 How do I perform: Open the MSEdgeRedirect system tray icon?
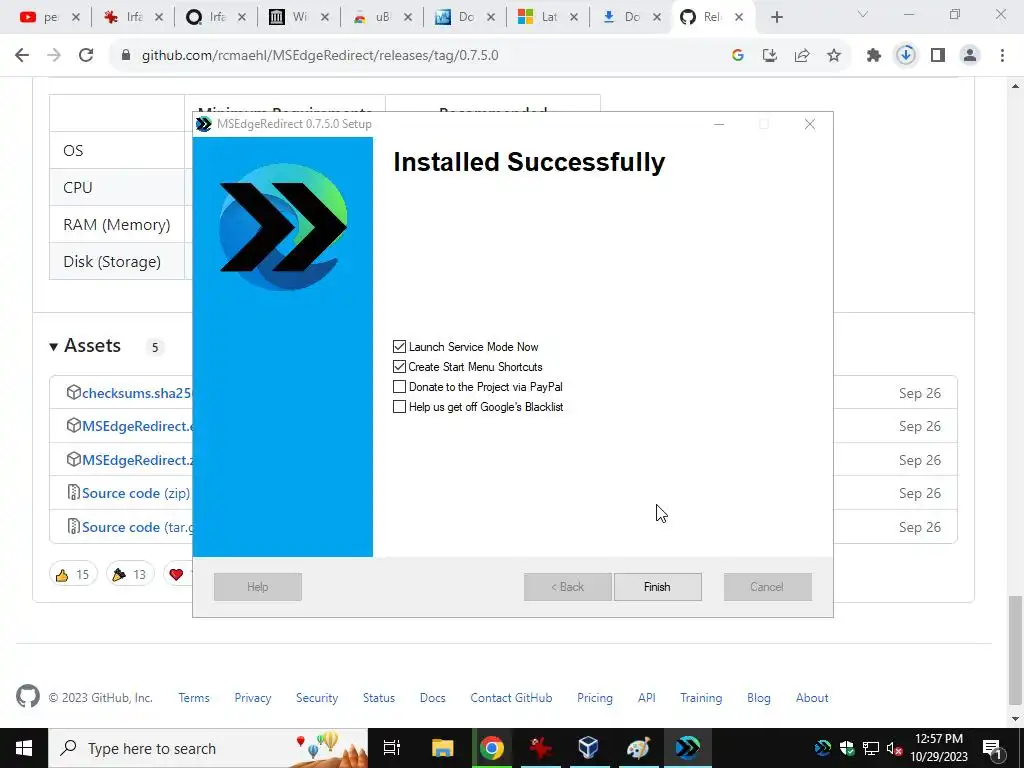click(x=823, y=748)
